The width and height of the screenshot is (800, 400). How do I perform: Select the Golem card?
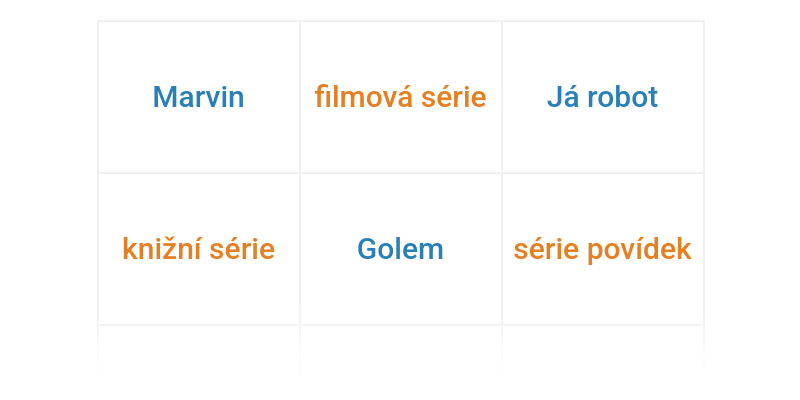coord(400,249)
